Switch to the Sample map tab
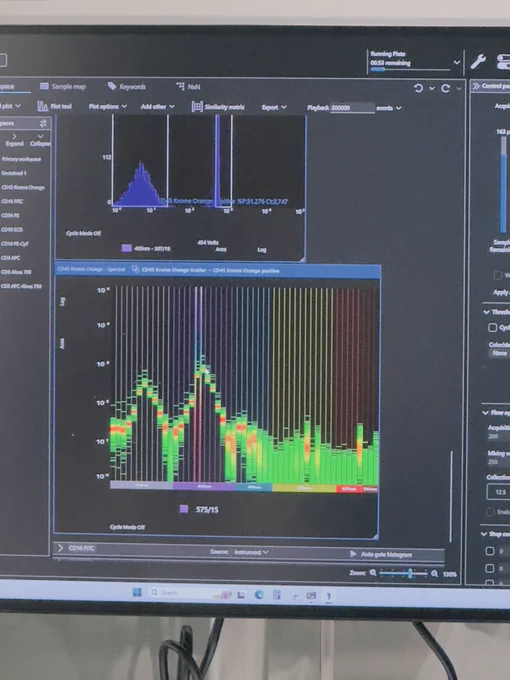Viewport: 510px width, 680px height. (63, 86)
